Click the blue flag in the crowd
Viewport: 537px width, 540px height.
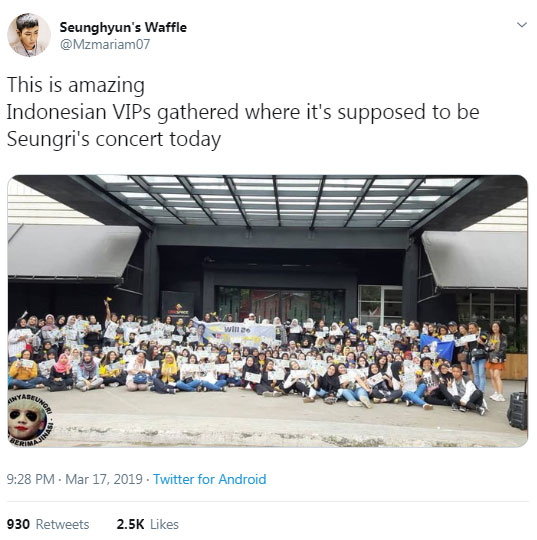436,347
